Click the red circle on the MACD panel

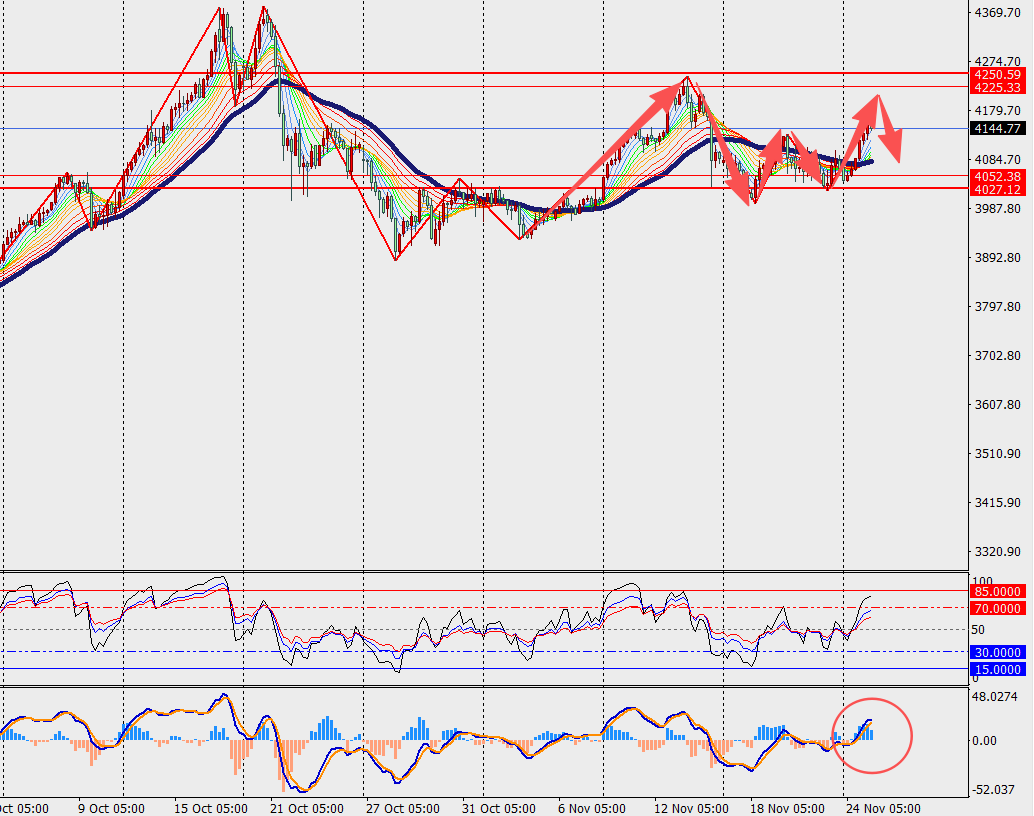pyautogui.click(x=870, y=707)
